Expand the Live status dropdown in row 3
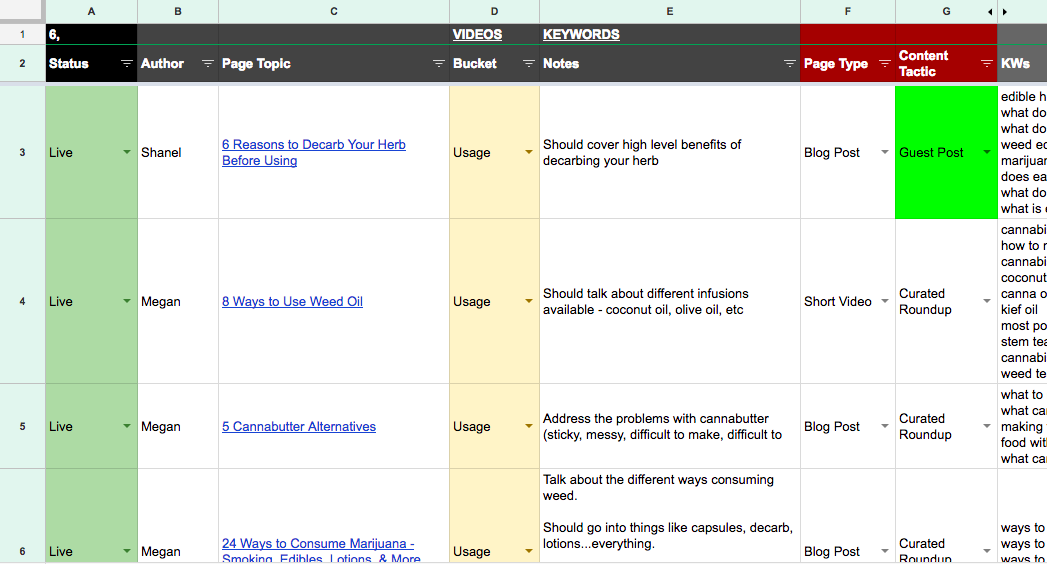 [x=127, y=152]
